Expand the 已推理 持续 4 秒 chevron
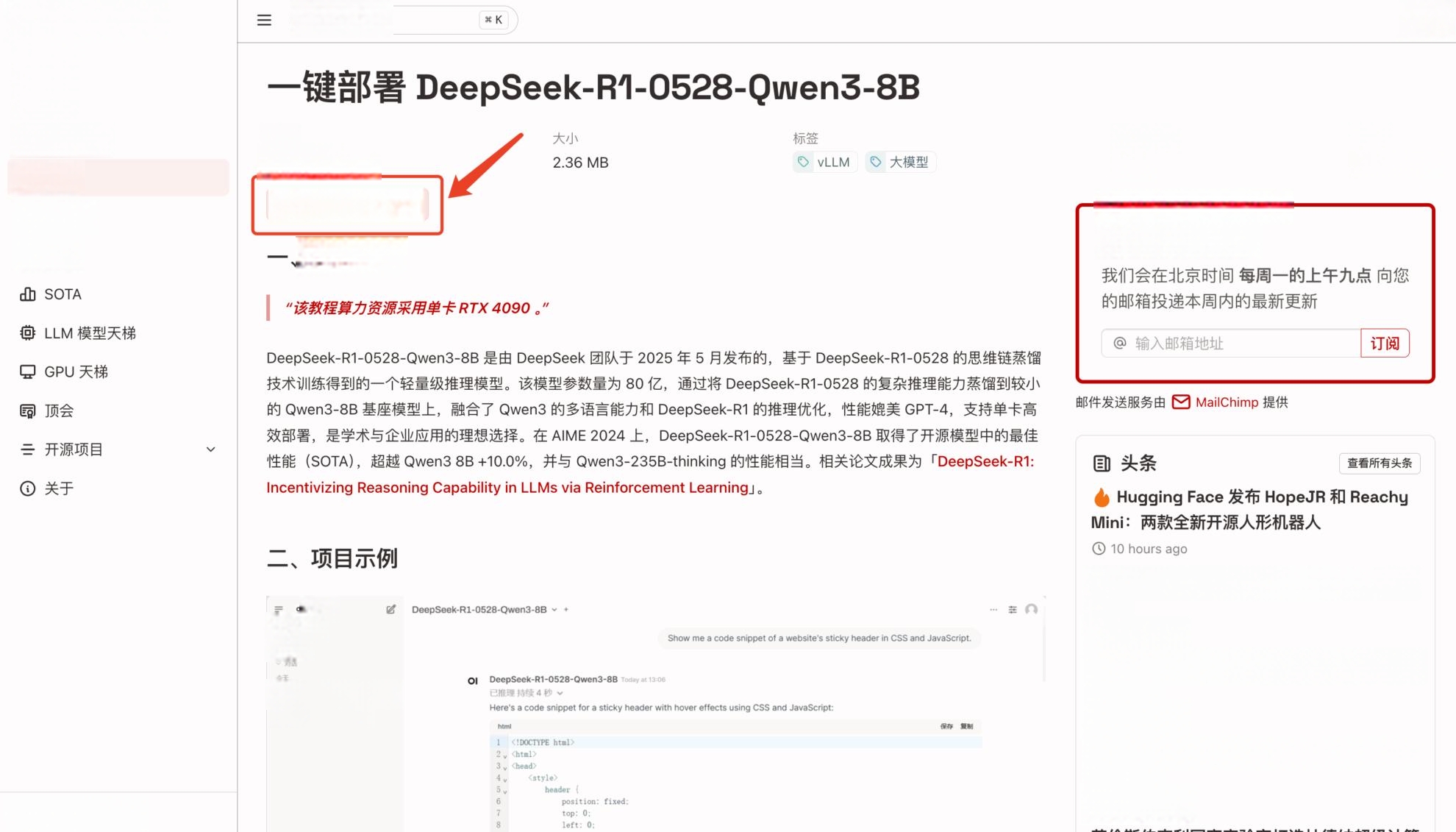1456x832 pixels. point(560,693)
